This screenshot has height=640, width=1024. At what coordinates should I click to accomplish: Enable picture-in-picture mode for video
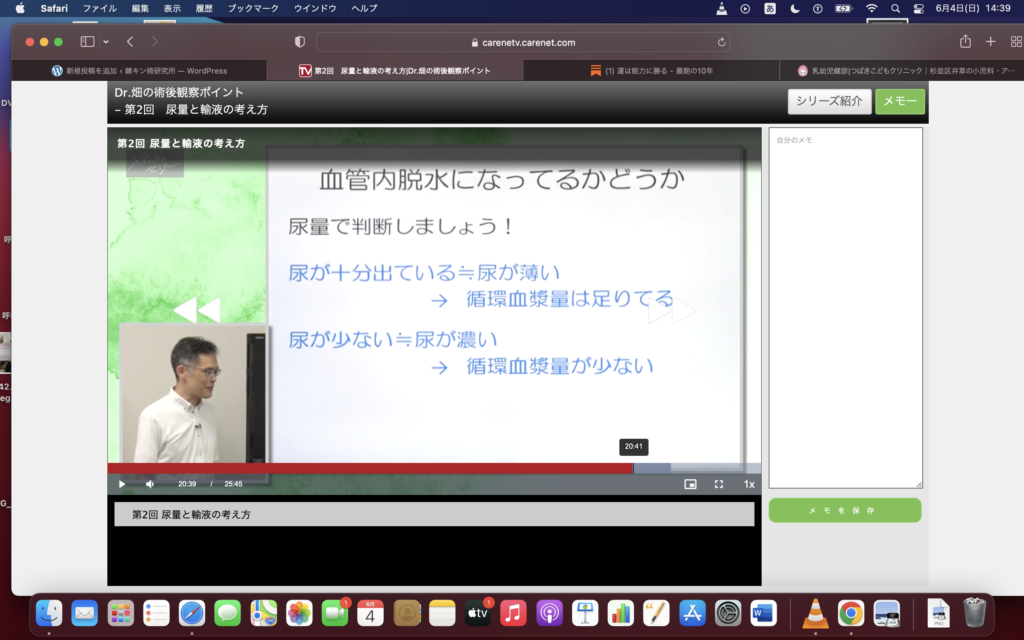coord(690,484)
